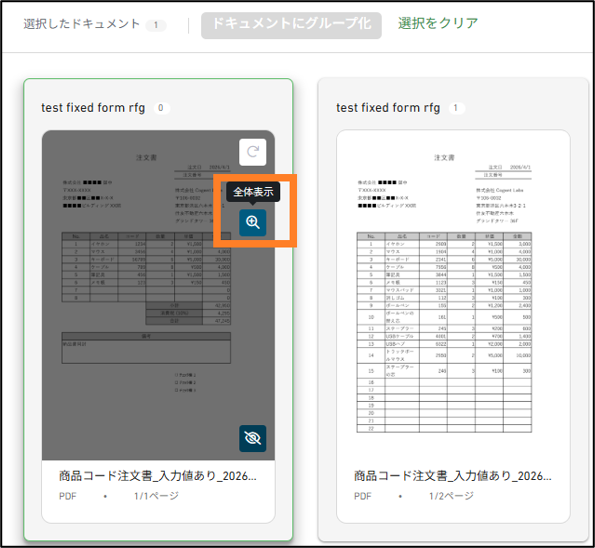Click second group title test fixed form rfg

[388, 108]
